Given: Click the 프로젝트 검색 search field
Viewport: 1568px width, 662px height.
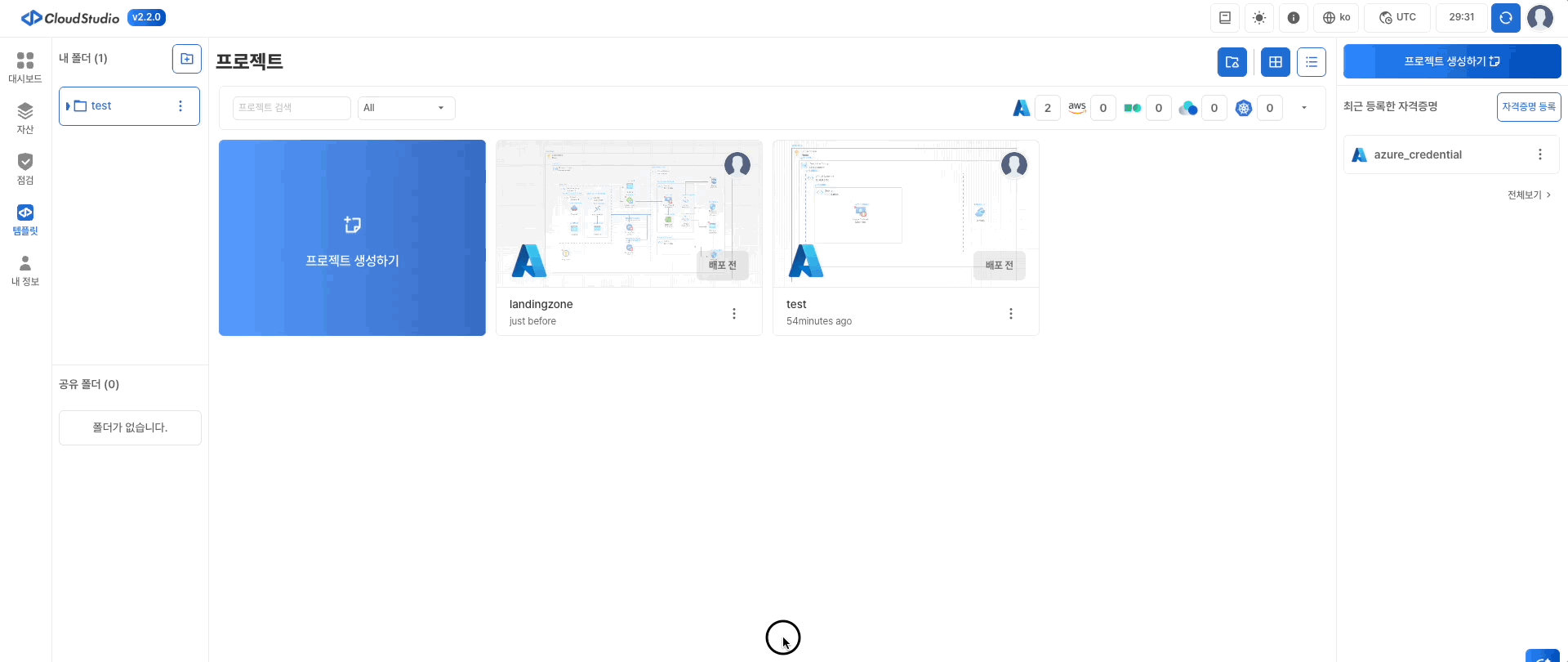Looking at the screenshot, I should (291, 108).
